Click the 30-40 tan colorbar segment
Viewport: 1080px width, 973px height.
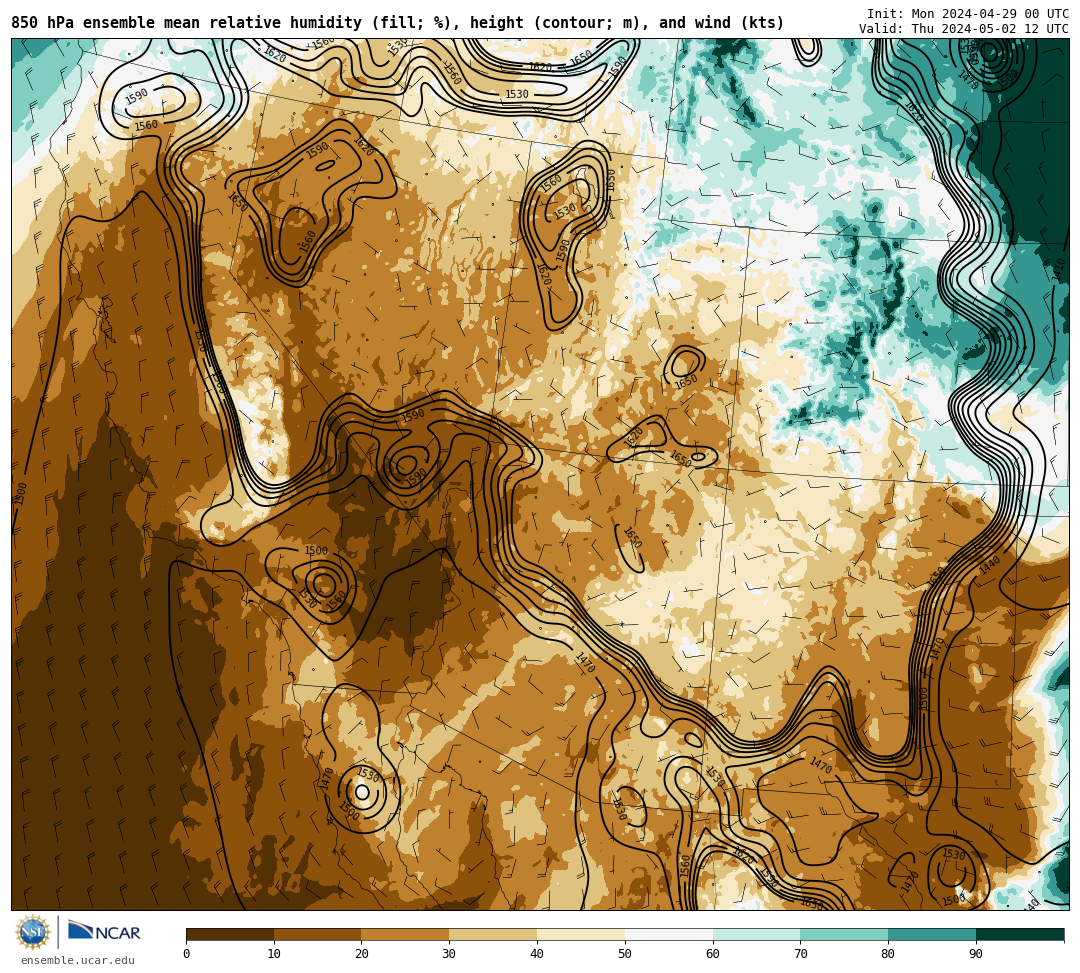[493, 934]
